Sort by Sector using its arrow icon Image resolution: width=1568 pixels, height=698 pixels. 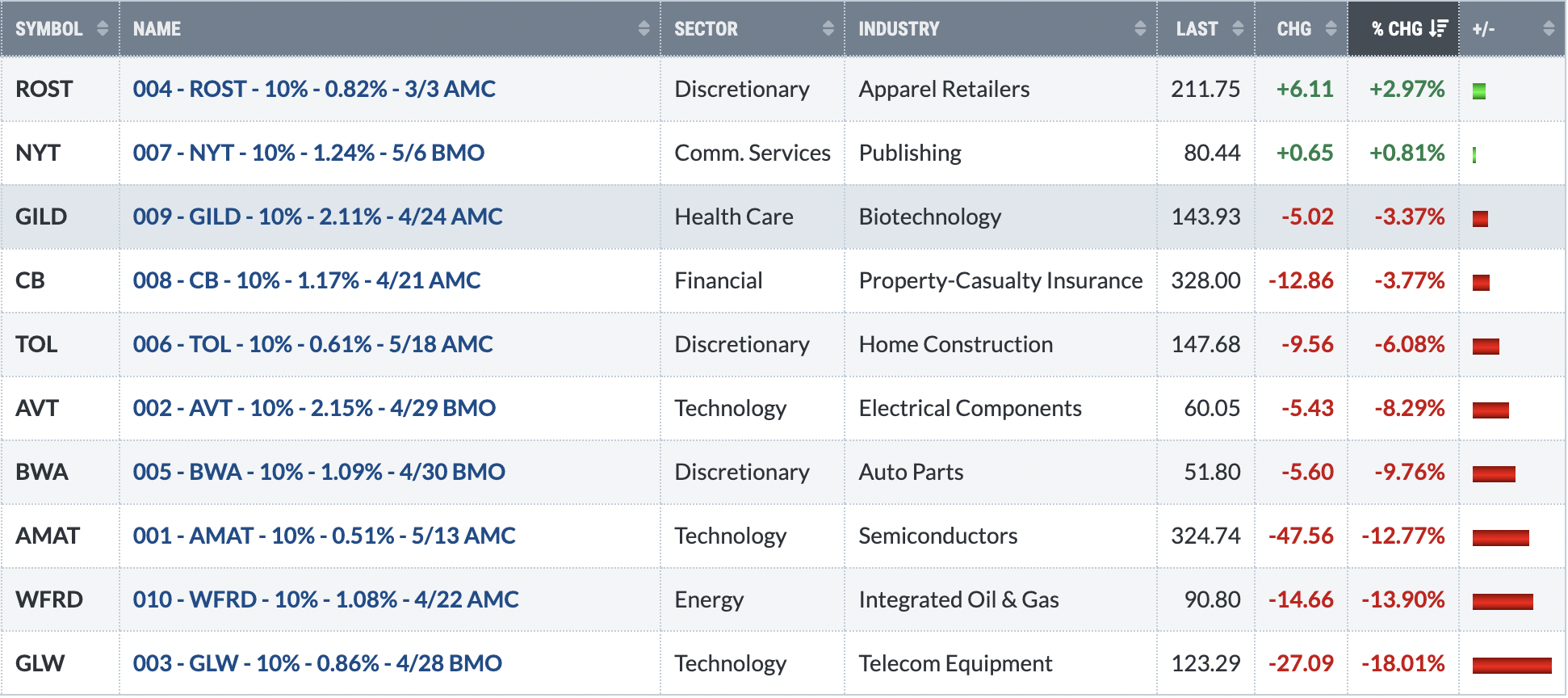point(828,29)
